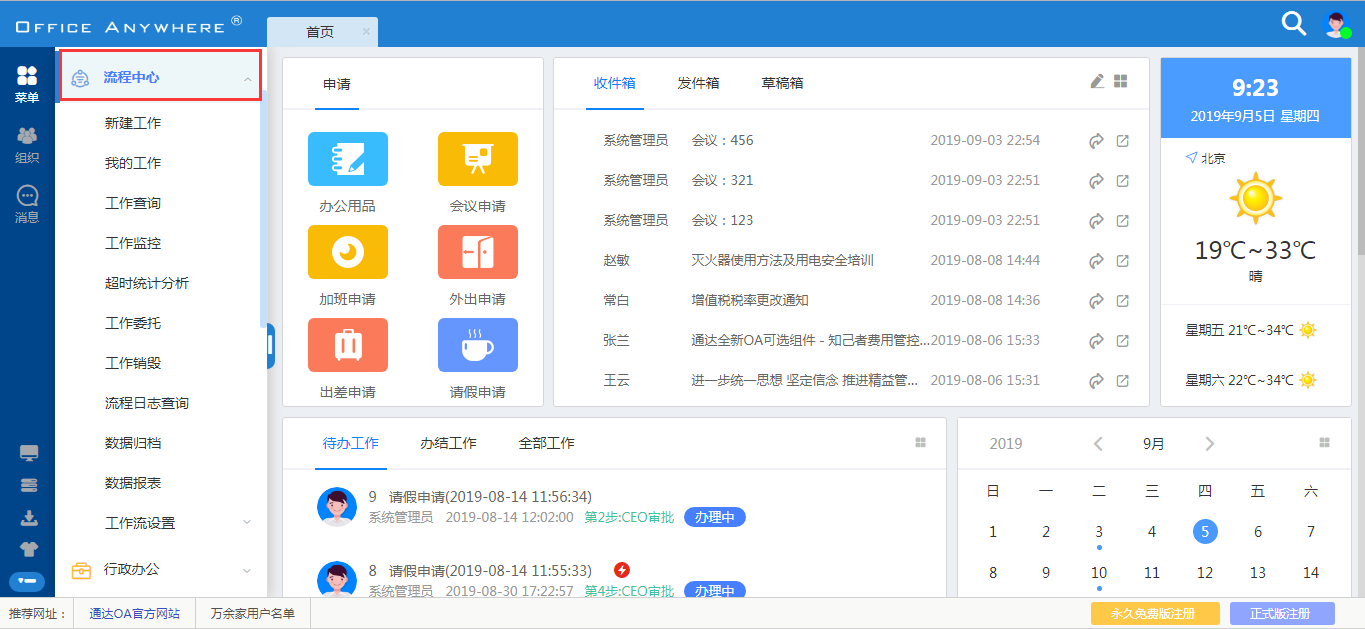Viewport: 1365px width, 629px height.
Task: Click the 永久免费版注册 button
Action: pos(1155,613)
